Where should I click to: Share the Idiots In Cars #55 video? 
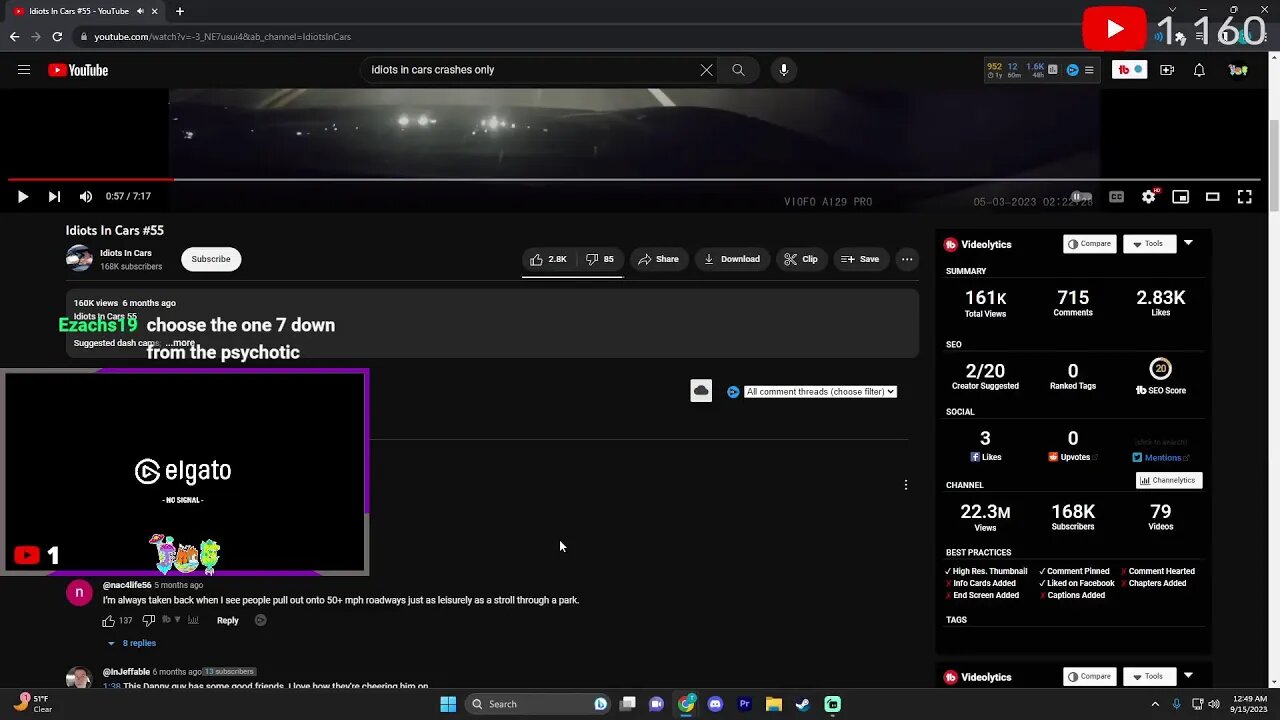pyautogui.click(x=658, y=259)
